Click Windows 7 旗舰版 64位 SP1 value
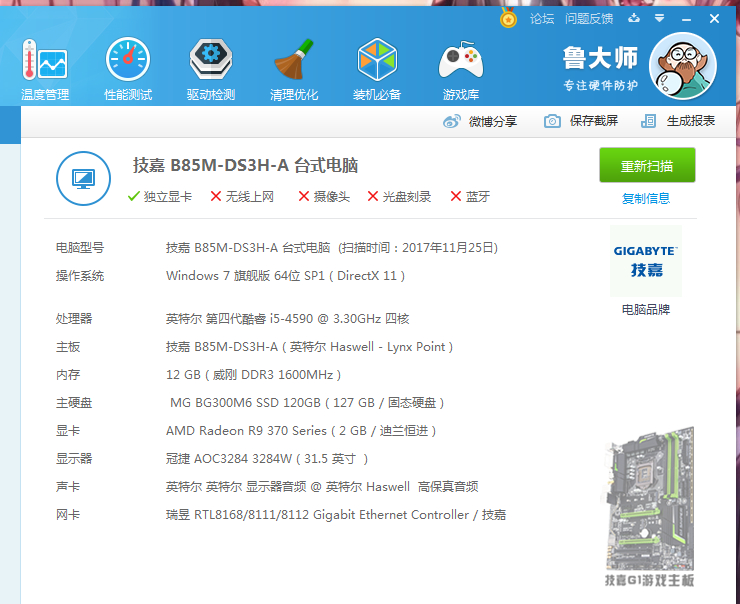The image size is (740, 604). click(x=285, y=276)
